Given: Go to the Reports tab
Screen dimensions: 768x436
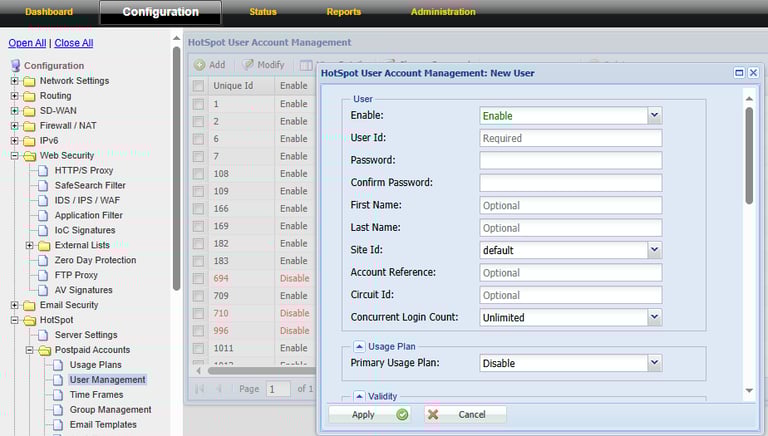Looking at the screenshot, I should click(344, 12).
